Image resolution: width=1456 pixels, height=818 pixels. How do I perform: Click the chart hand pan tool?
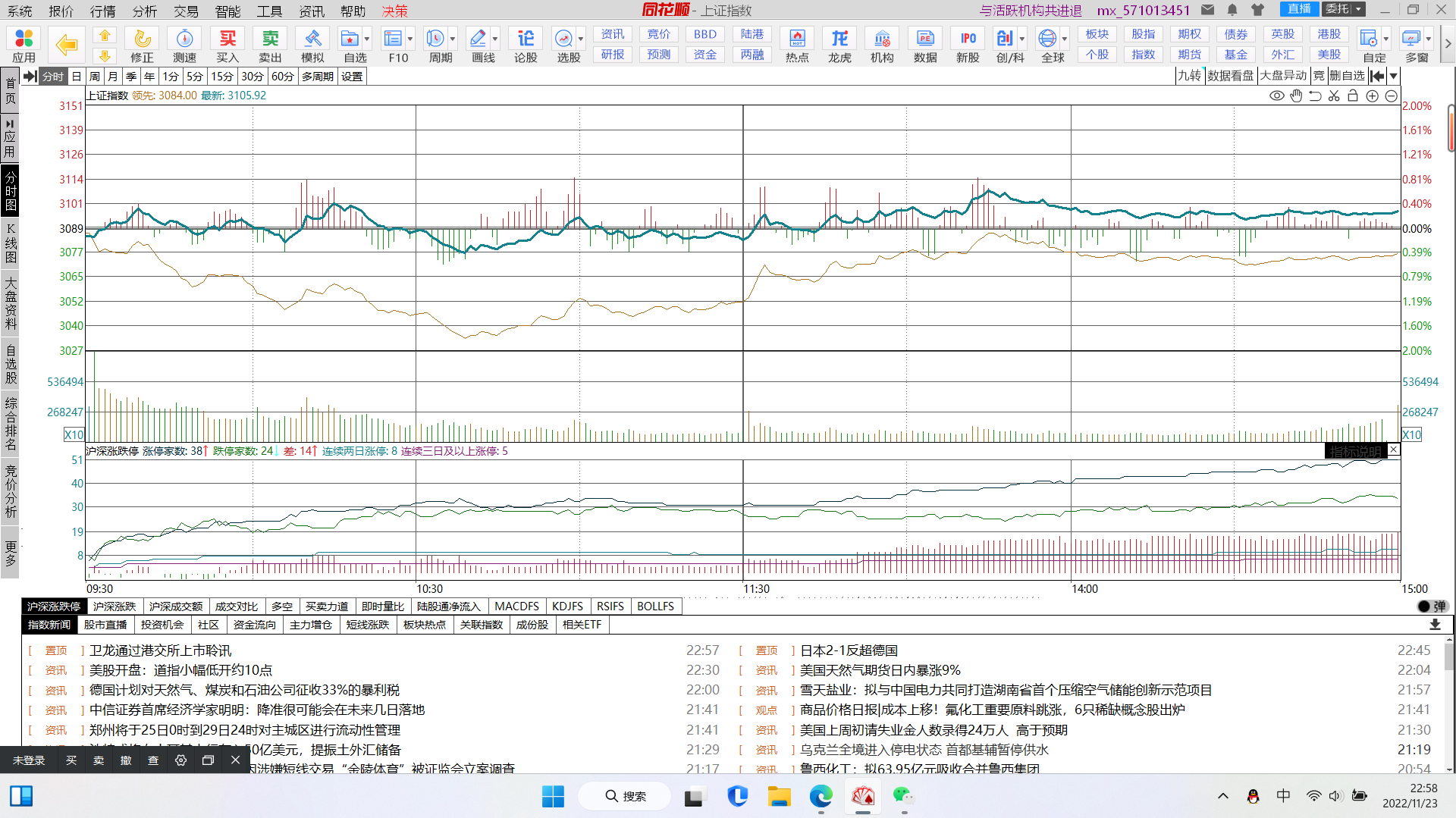click(x=1296, y=96)
